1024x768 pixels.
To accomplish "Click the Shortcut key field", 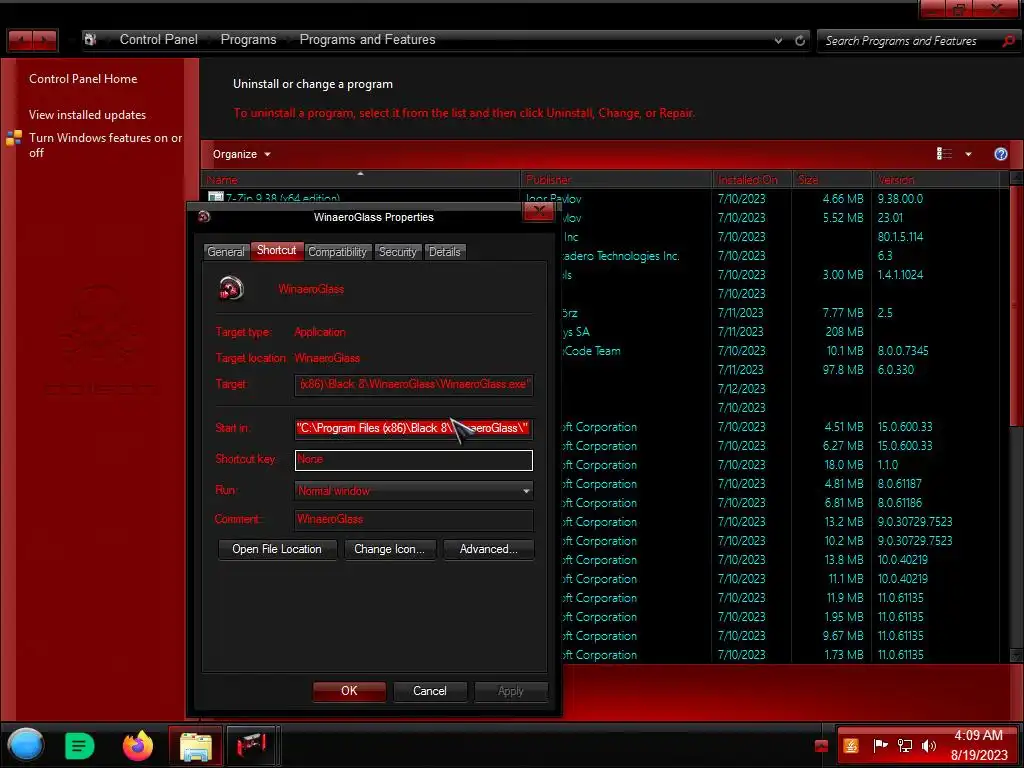I will click(x=413, y=460).
